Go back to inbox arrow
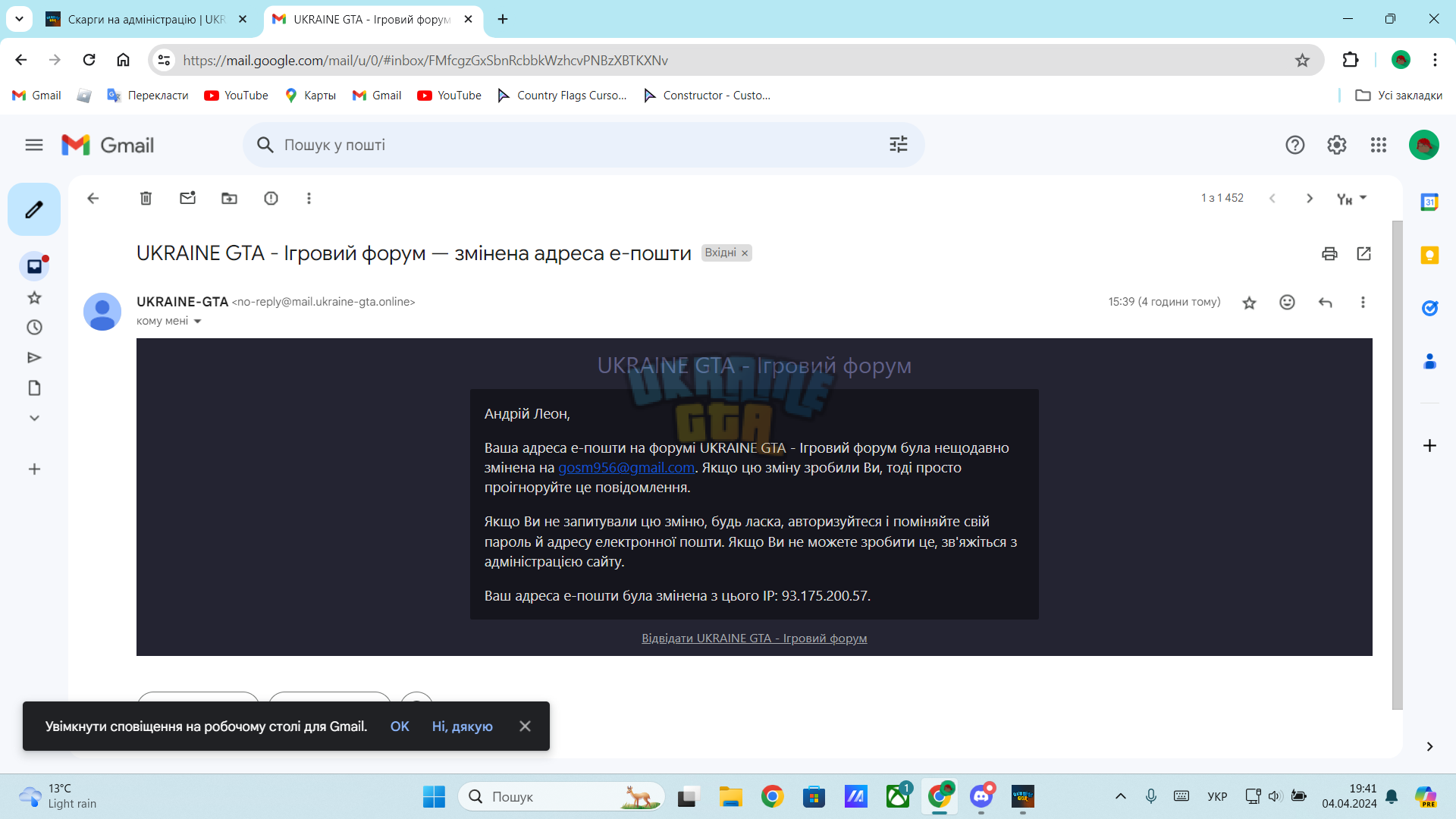The image size is (1456, 819). [93, 199]
